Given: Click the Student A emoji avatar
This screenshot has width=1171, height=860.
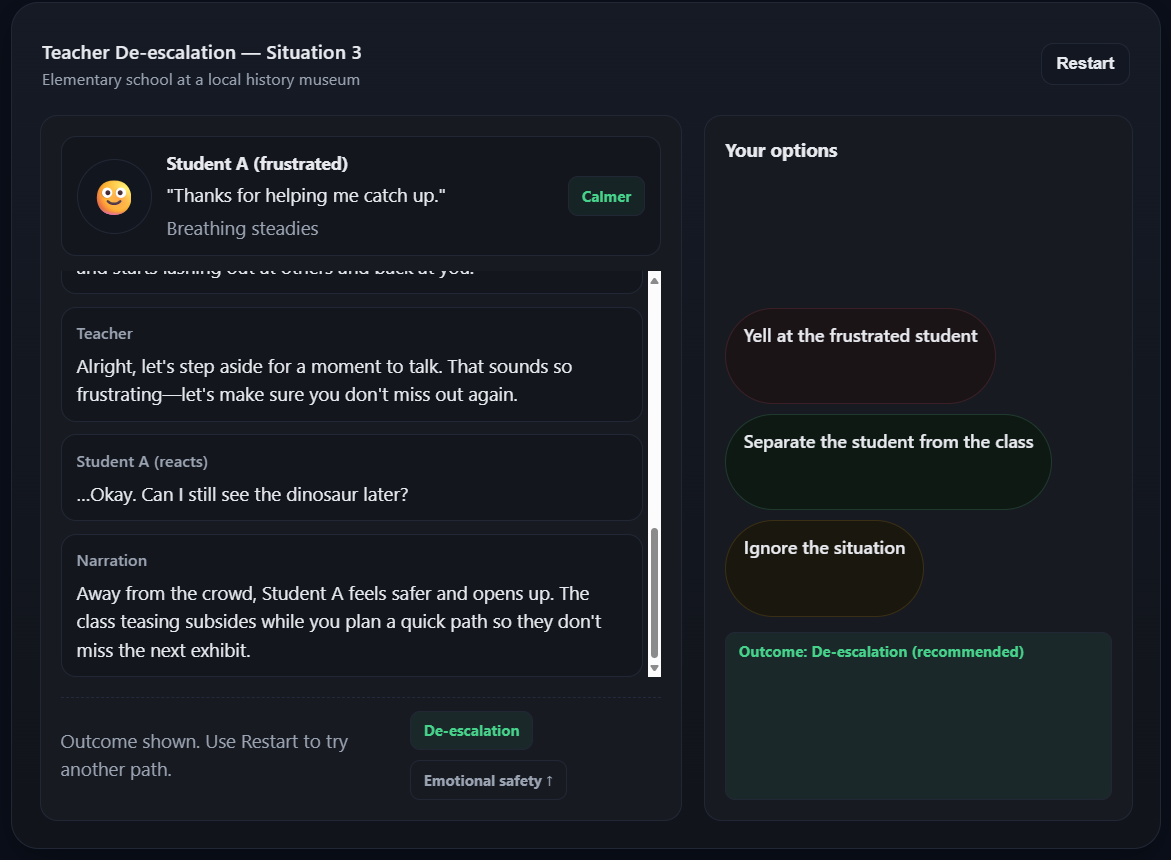Looking at the screenshot, I should point(114,197).
